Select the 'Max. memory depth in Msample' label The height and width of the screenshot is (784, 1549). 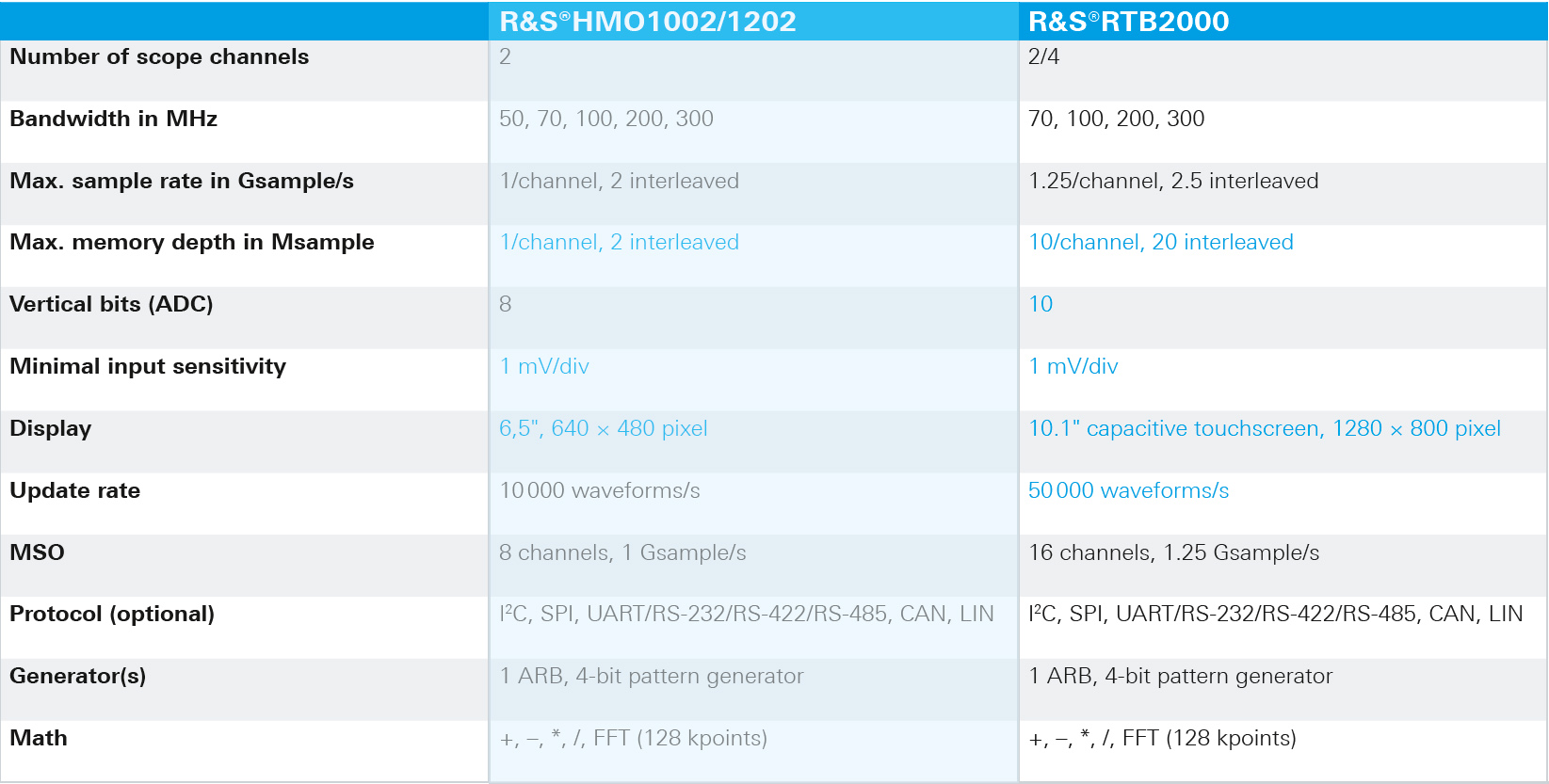coord(192,243)
